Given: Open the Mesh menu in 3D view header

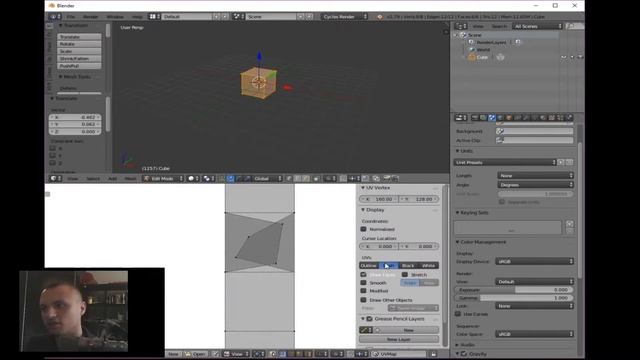Looking at the screenshot, I should tap(130, 178).
